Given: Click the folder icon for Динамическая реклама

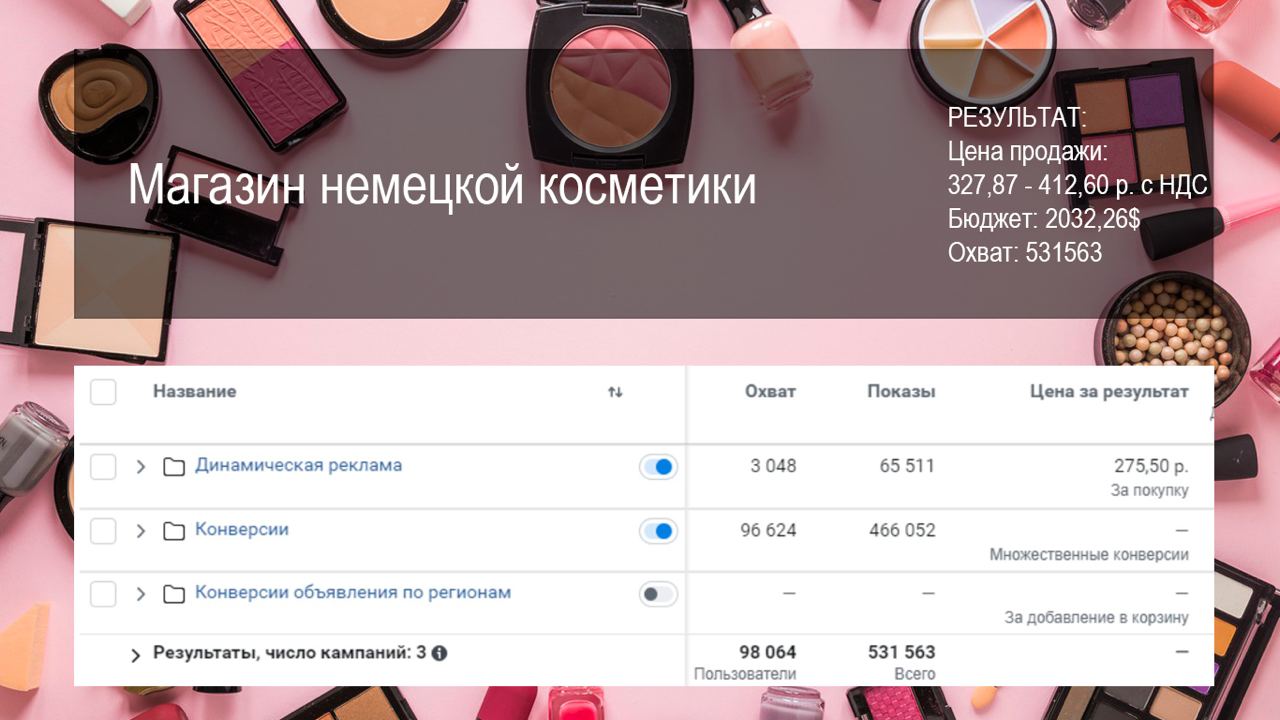Looking at the screenshot, I should [174, 467].
